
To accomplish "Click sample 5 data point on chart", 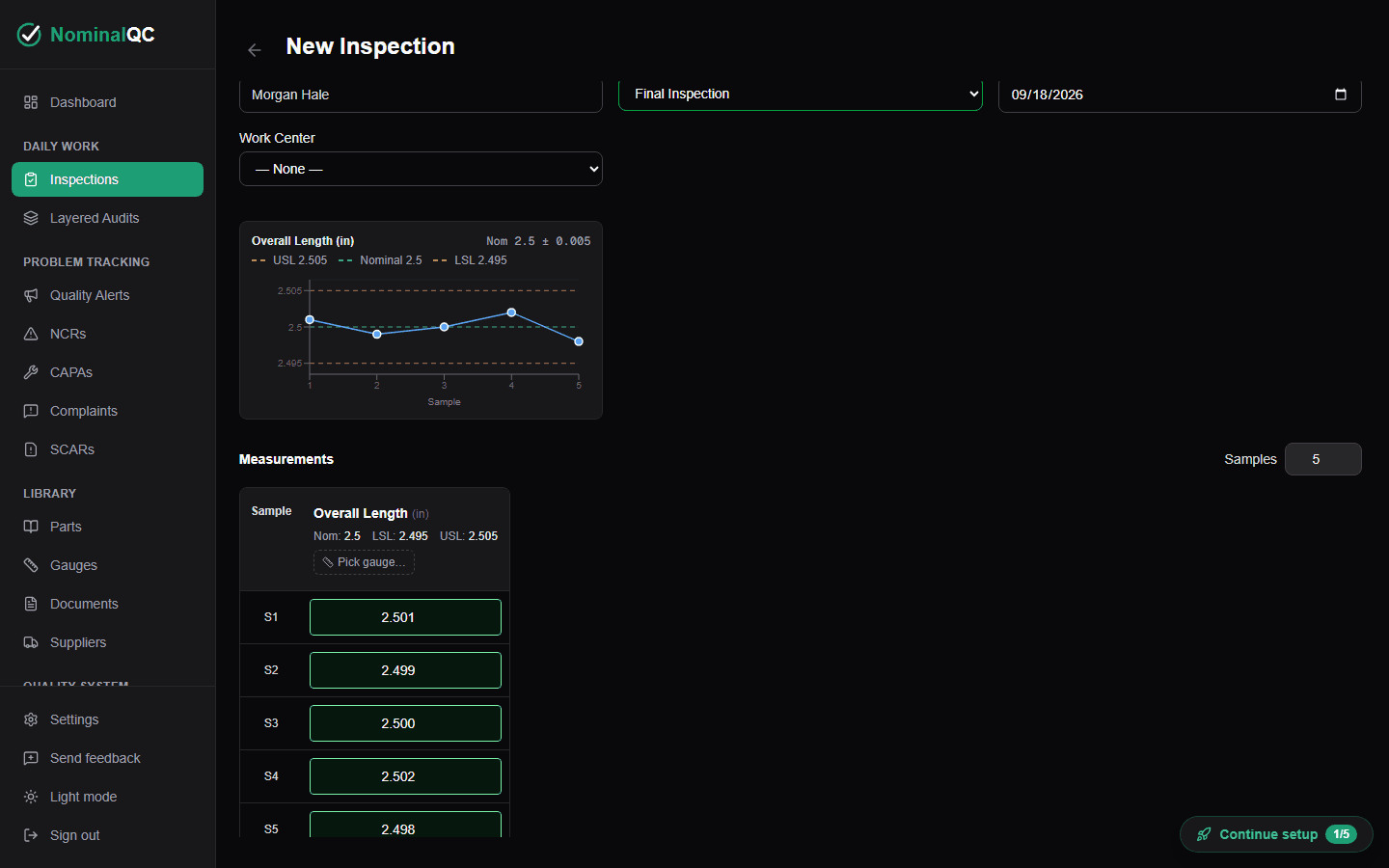I will [579, 341].
